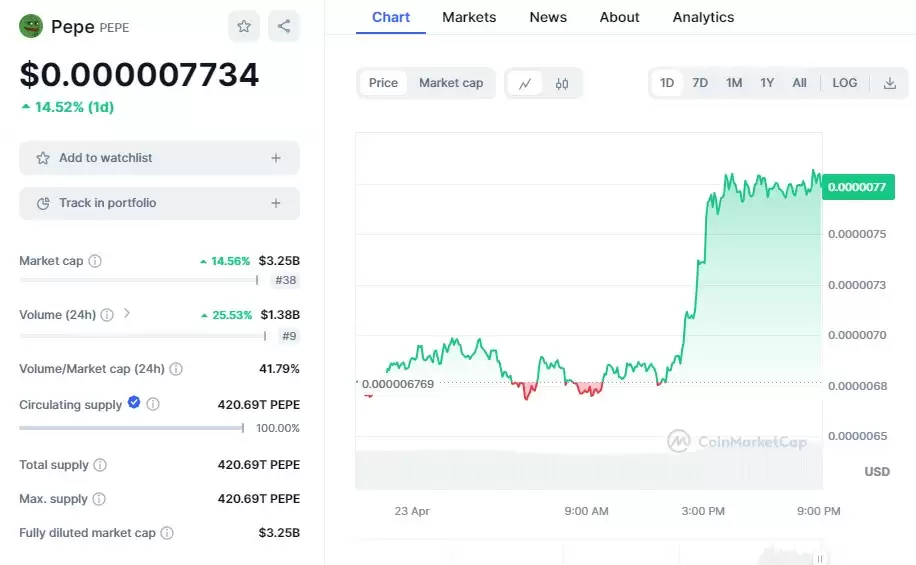This screenshot has width=916, height=565.
Task: Click the Fully diluted market cap info icon
Action: (x=167, y=533)
